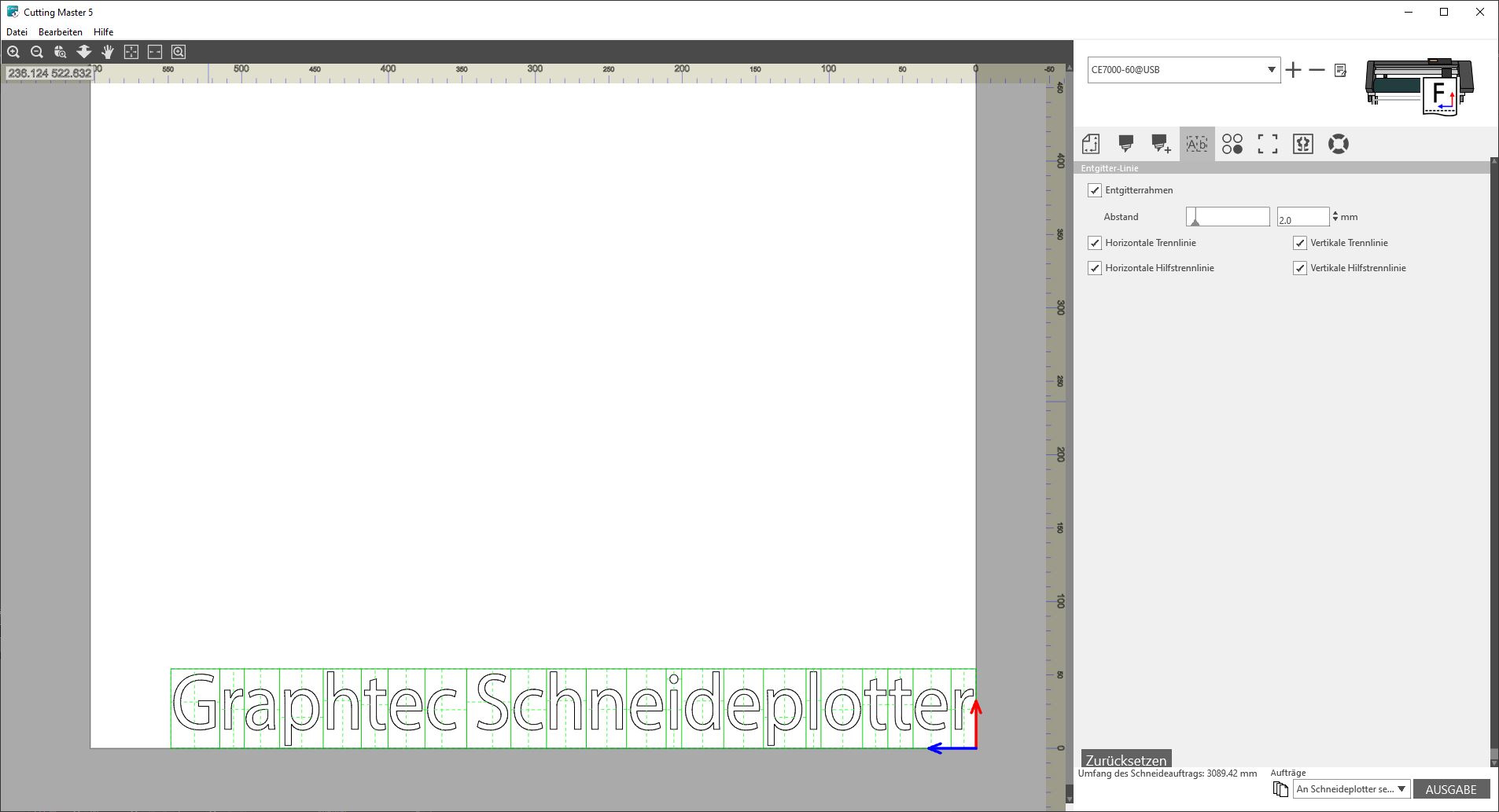Image resolution: width=1499 pixels, height=812 pixels.
Task: Edit plotter settings with the note icon
Action: [x=1341, y=70]
